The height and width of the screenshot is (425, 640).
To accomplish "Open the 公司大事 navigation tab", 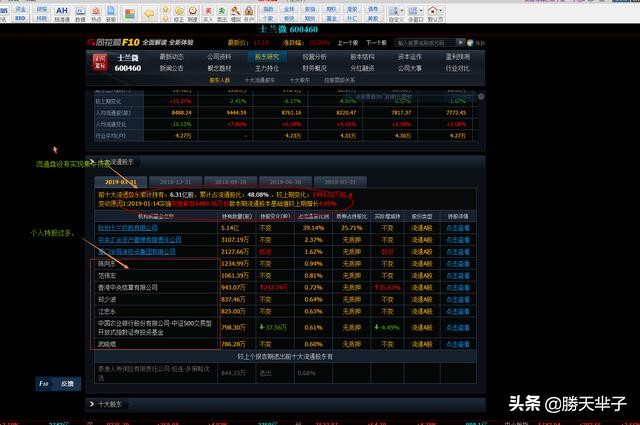I will click(410, 68).
